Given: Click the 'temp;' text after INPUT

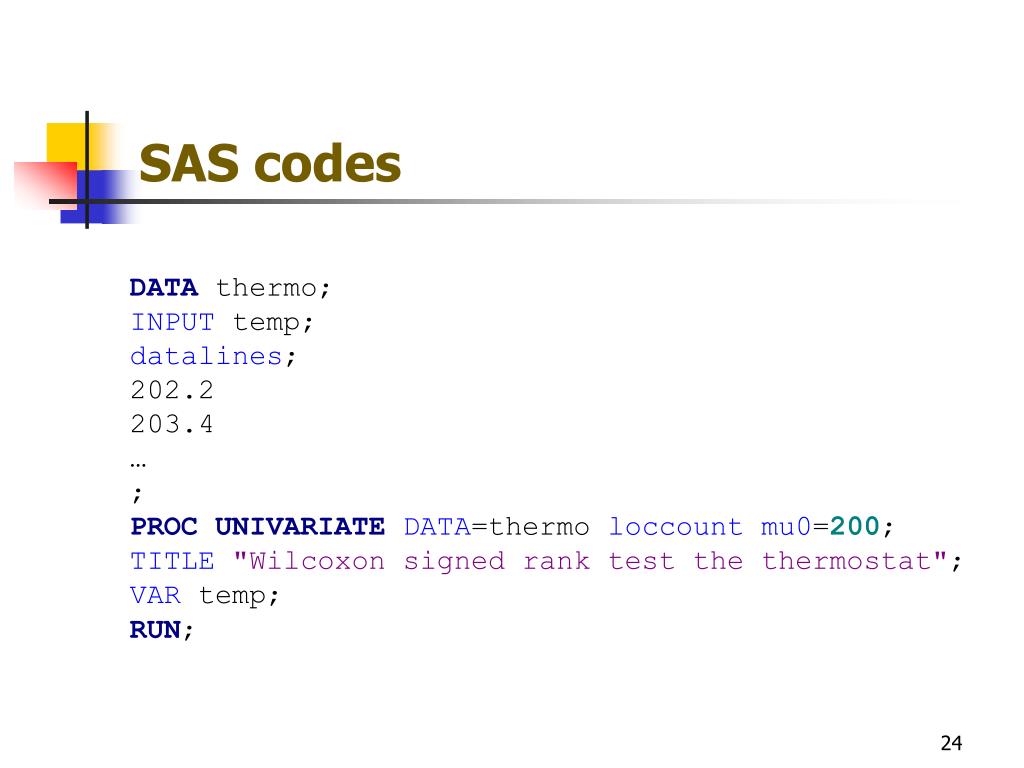Looking at the screenshot, I should pos(273,323).
